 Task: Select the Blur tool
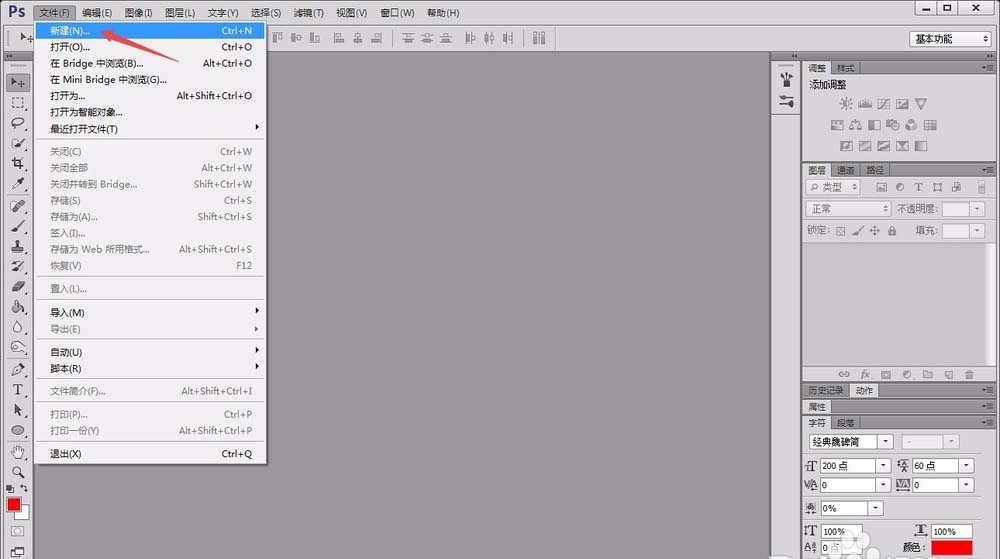click(x=17, y=328)
